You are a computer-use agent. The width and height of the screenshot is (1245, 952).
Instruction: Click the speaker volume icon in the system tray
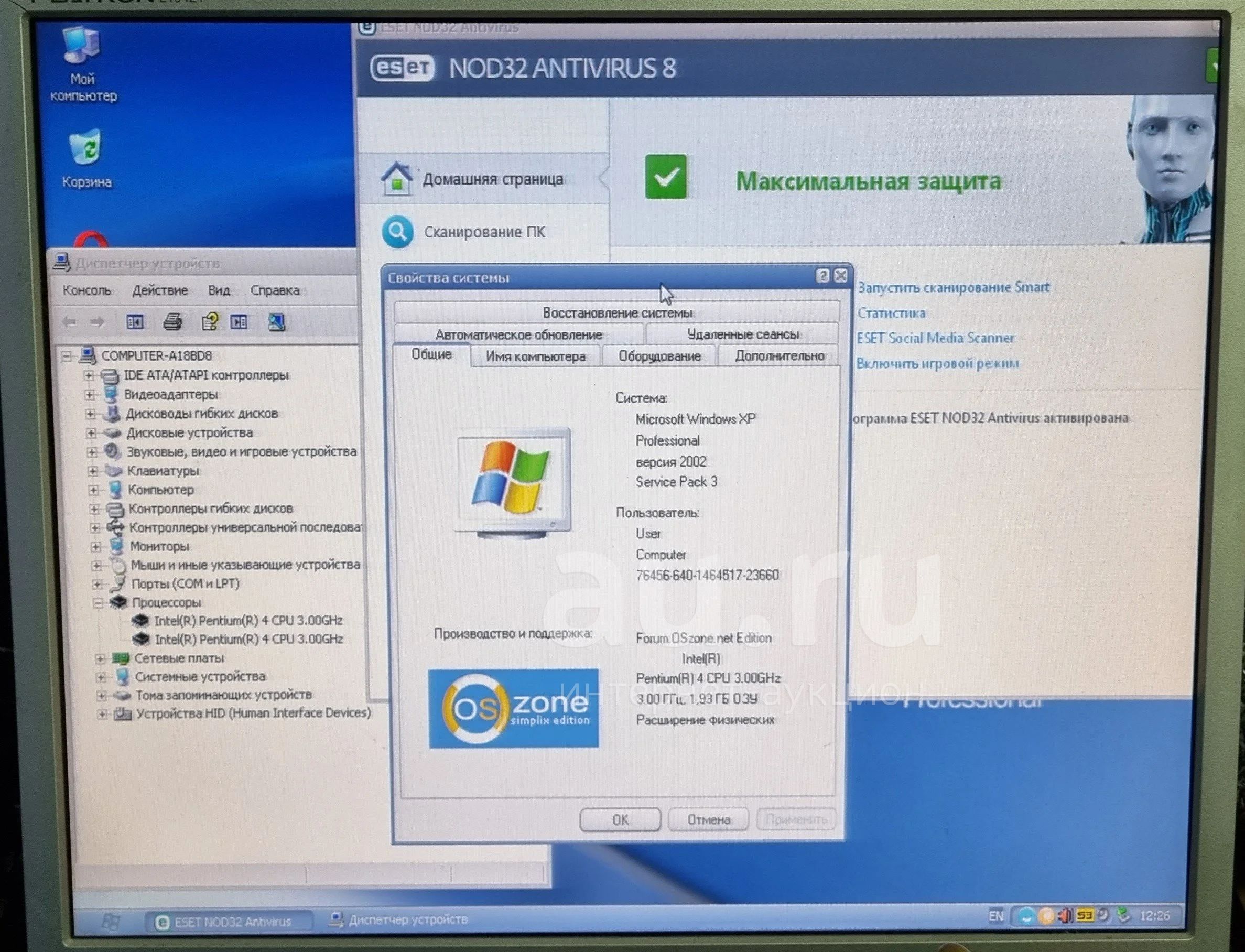(1065, 915)
